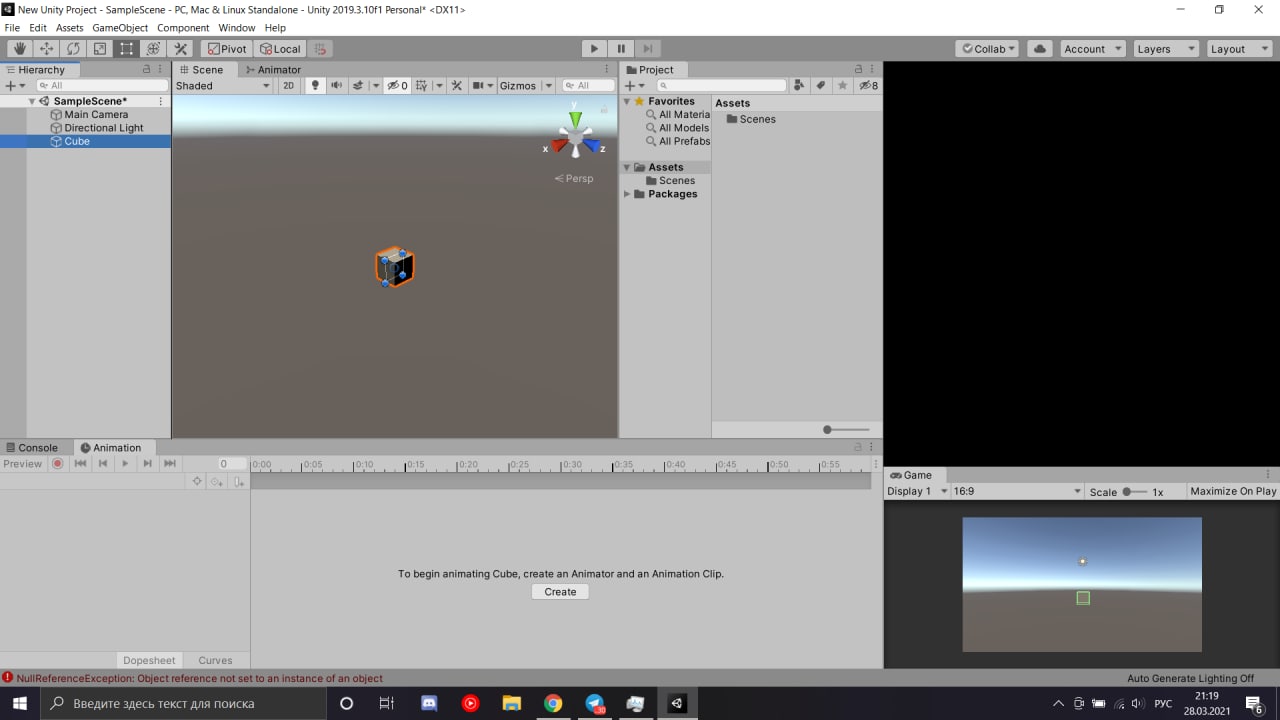This screenshot has width=1280, height=720.
Task: Click the Hierarchy search field
Action: point(101,85)
